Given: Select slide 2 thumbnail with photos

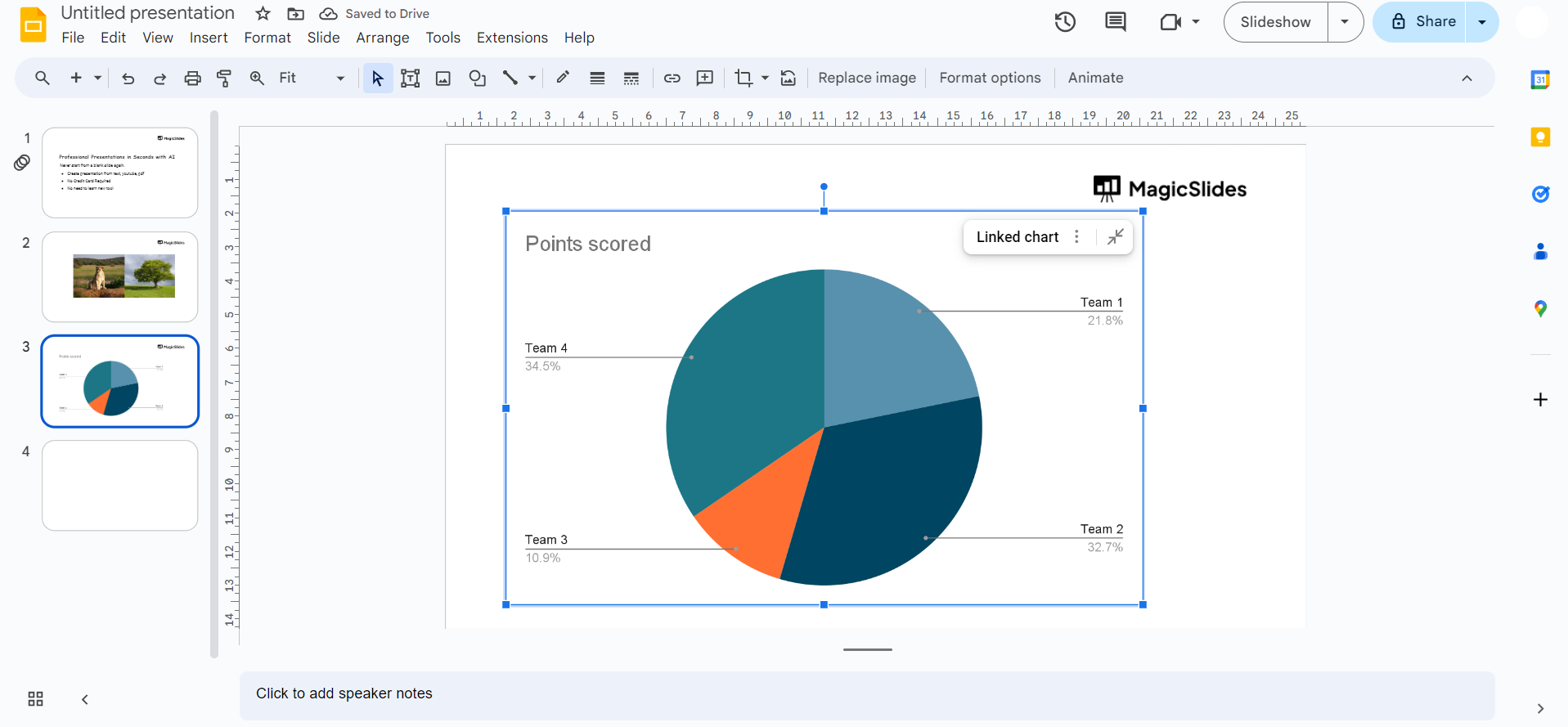Looking at the screenshot, I should [120, 276].
